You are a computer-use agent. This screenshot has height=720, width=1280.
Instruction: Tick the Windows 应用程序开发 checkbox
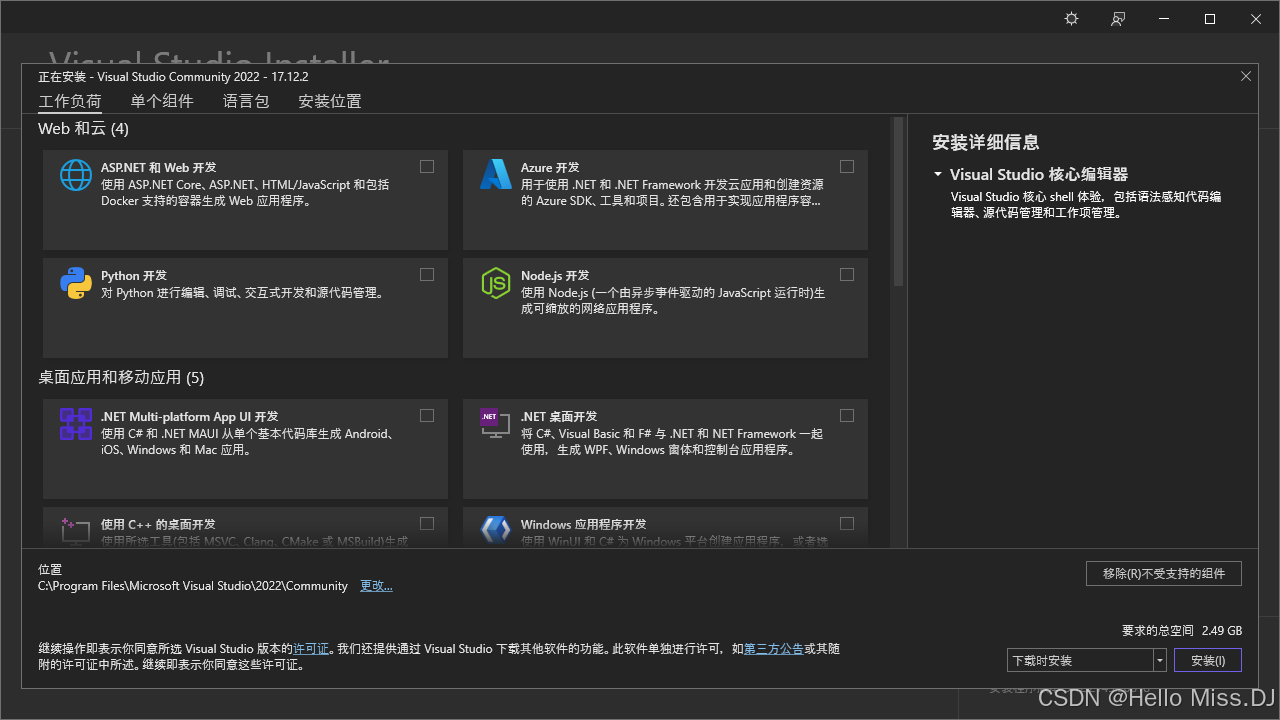[847, 523]
